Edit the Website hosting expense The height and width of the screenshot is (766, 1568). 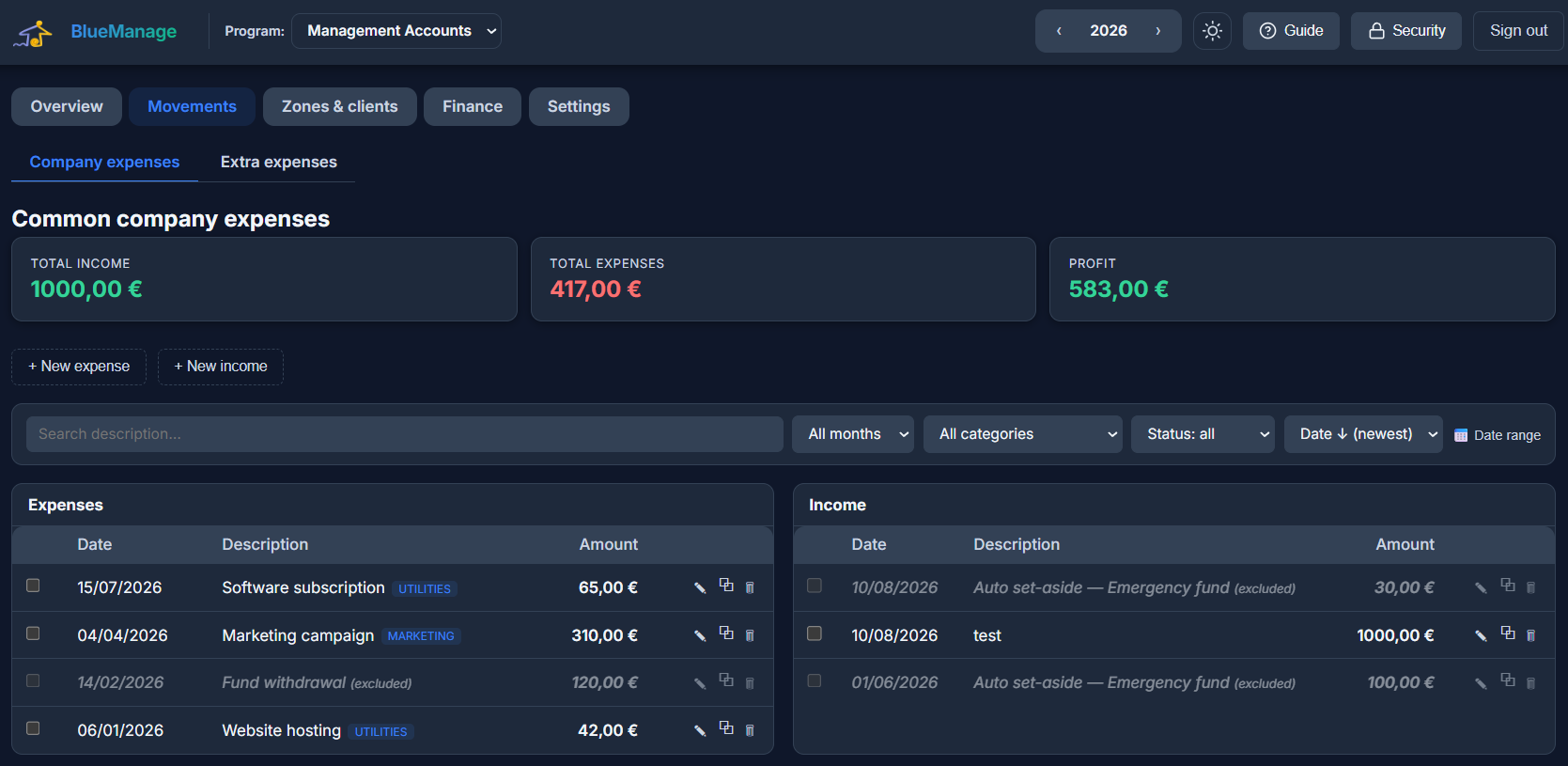click(700, 730)
